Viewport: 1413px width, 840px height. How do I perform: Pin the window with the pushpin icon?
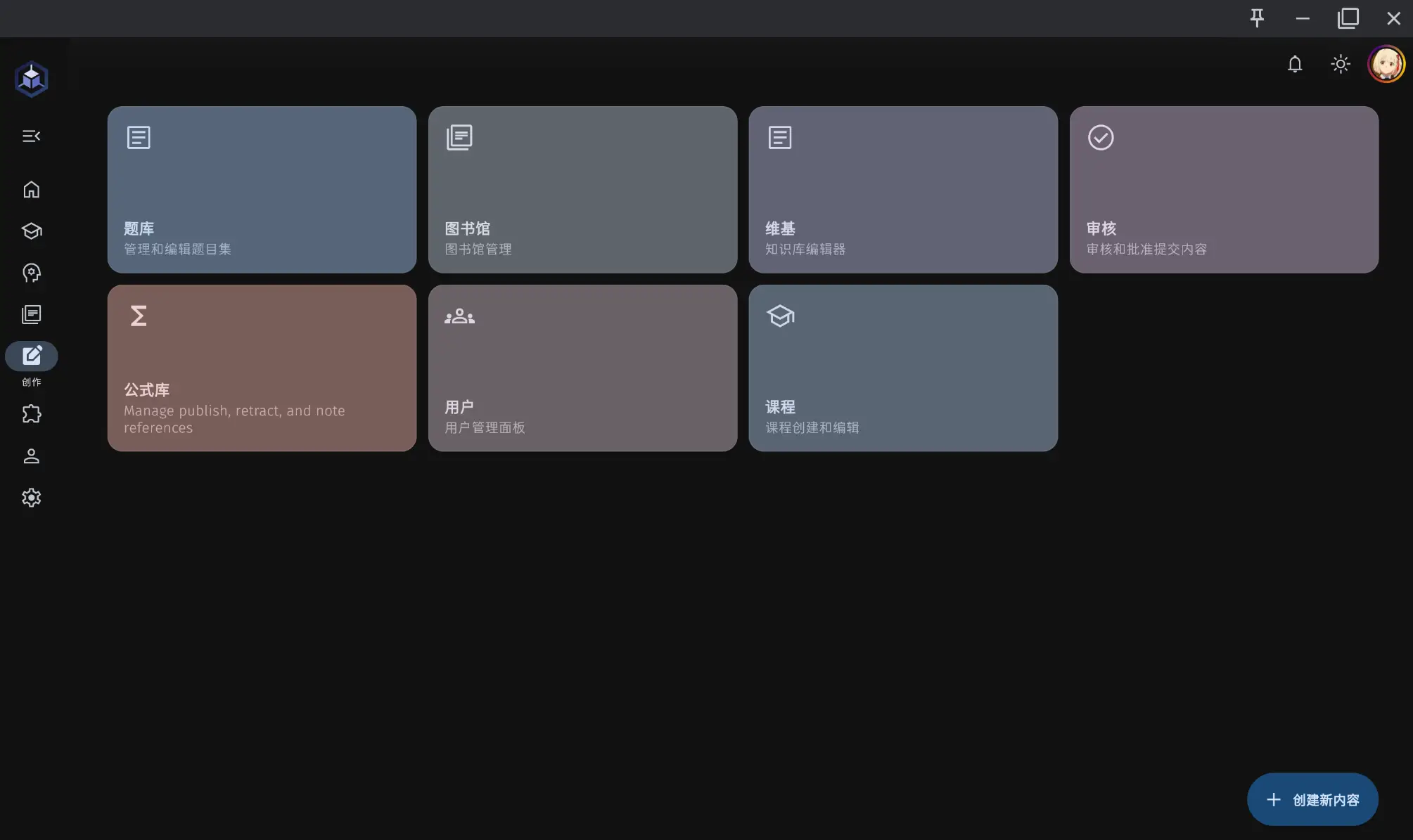pyautogui.click(x=1257, y=18)
